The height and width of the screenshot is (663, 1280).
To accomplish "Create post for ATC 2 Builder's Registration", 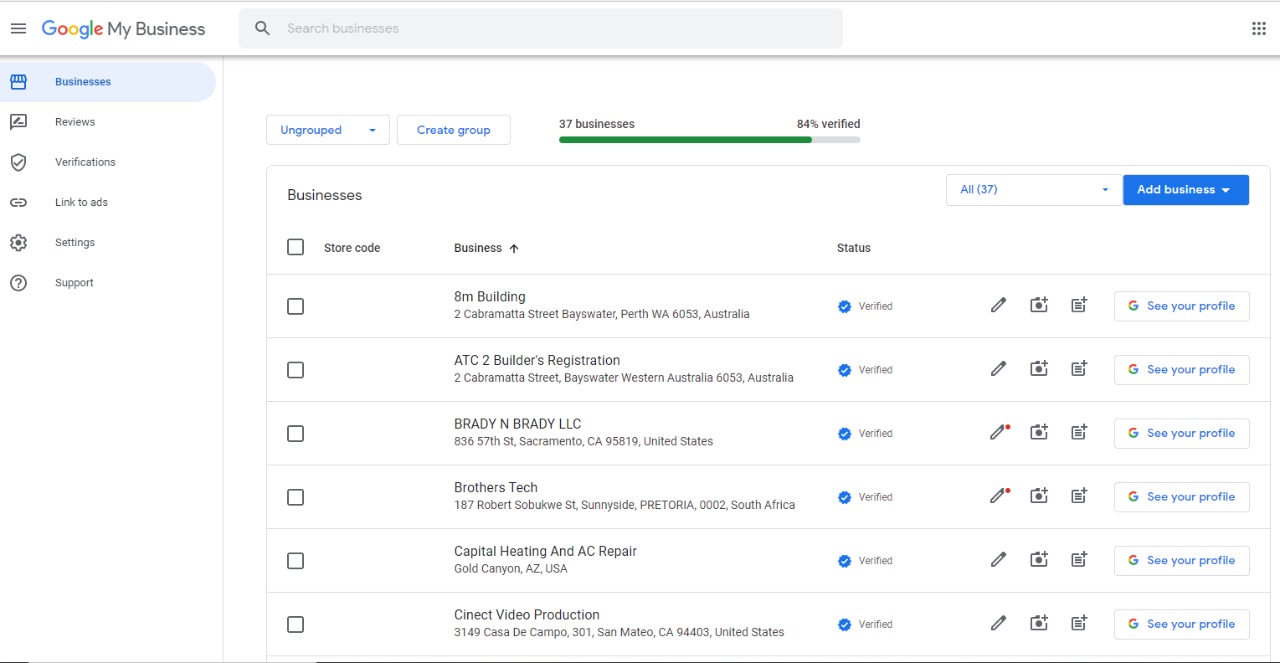I will click(1079, 370).
